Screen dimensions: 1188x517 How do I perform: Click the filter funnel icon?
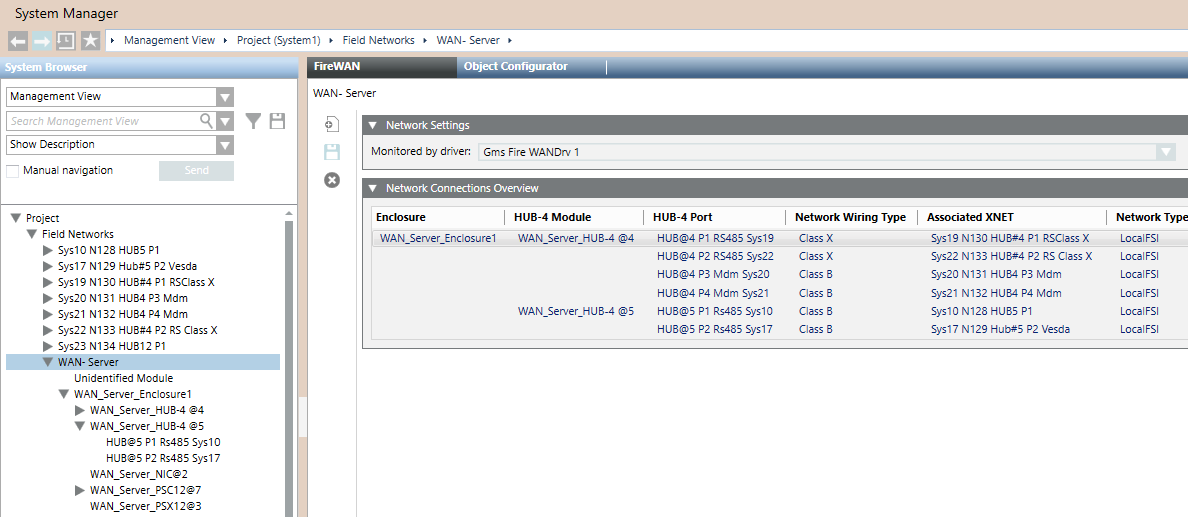pos(254,121)
